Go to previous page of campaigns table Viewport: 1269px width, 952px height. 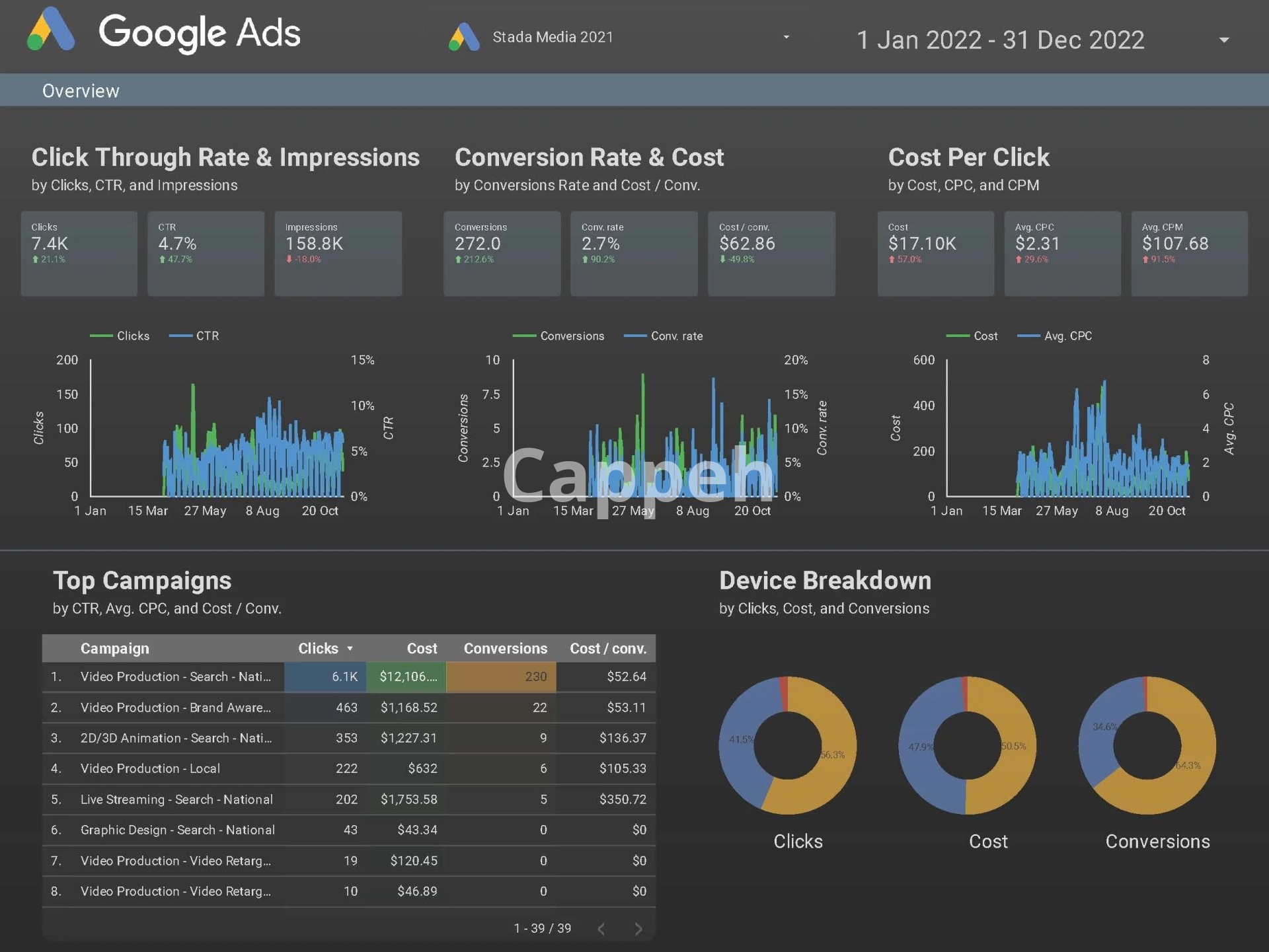coord(601,929)
